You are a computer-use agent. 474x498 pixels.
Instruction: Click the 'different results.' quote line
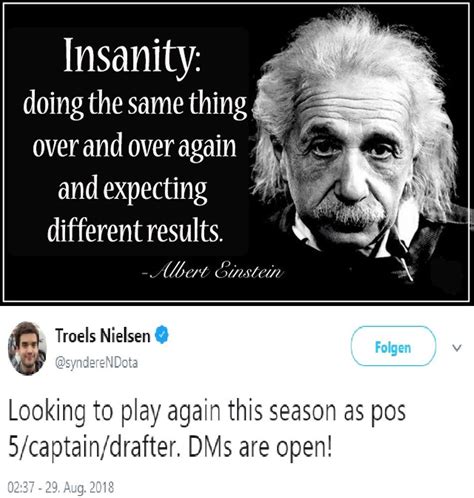(134, 230)
